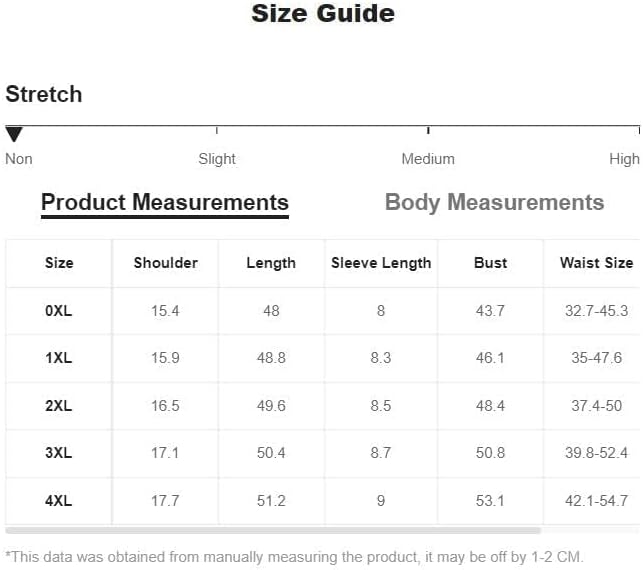Click the Sleeve Length column header
This screenshot has height=570, width=643.
pyautogui.click(x=381, y=263)
